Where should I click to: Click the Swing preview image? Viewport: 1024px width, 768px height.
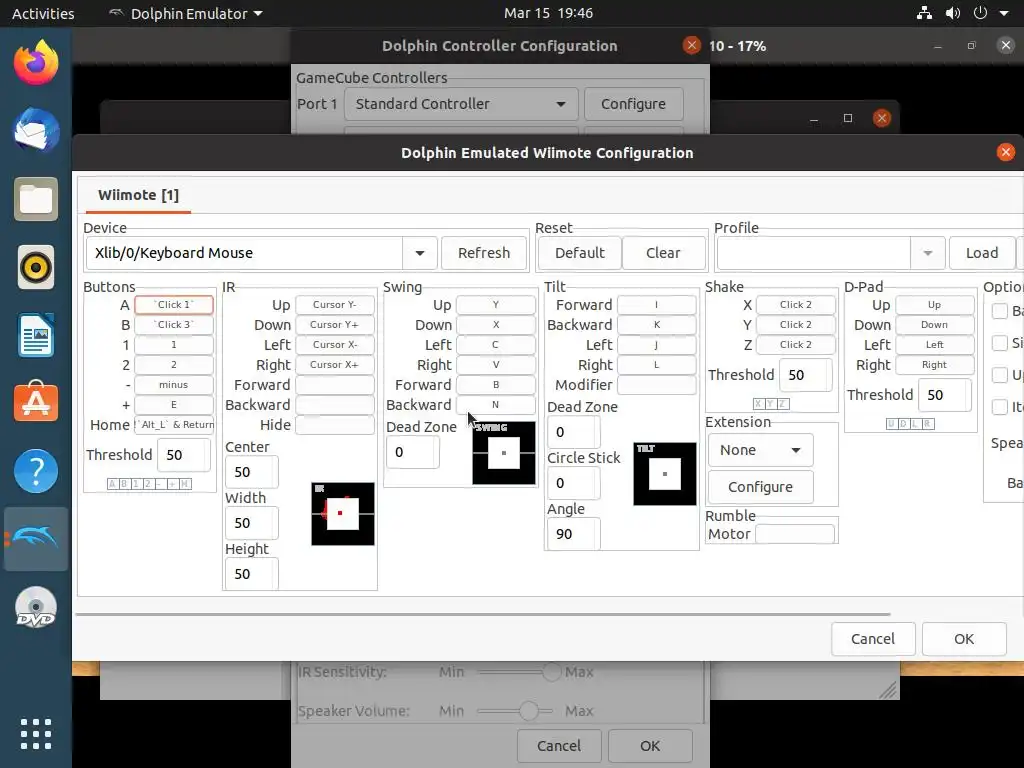coord(504,453)
